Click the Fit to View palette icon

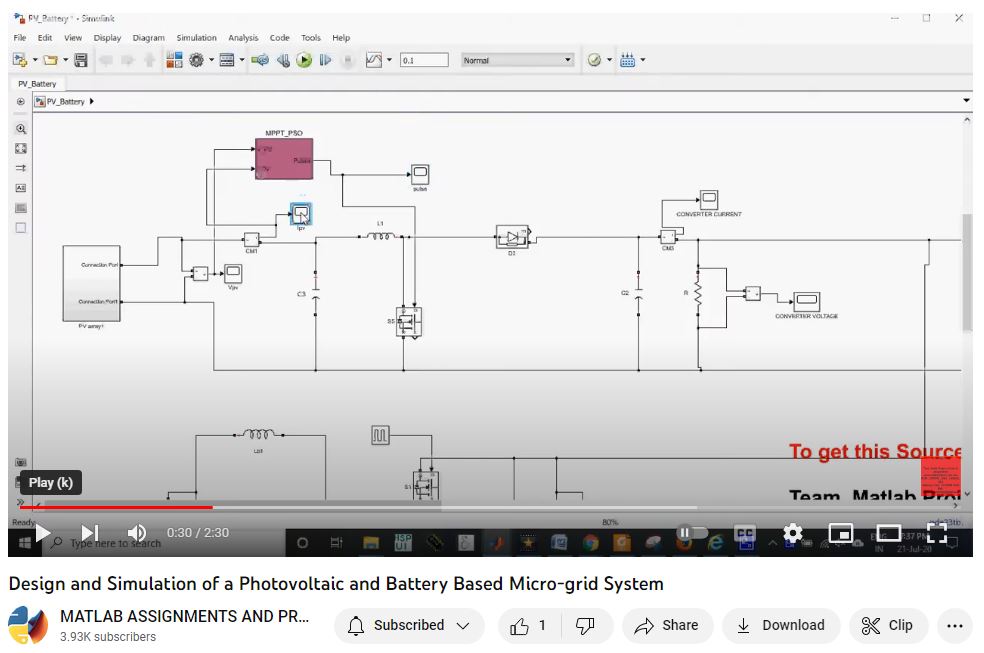[21, 149]
